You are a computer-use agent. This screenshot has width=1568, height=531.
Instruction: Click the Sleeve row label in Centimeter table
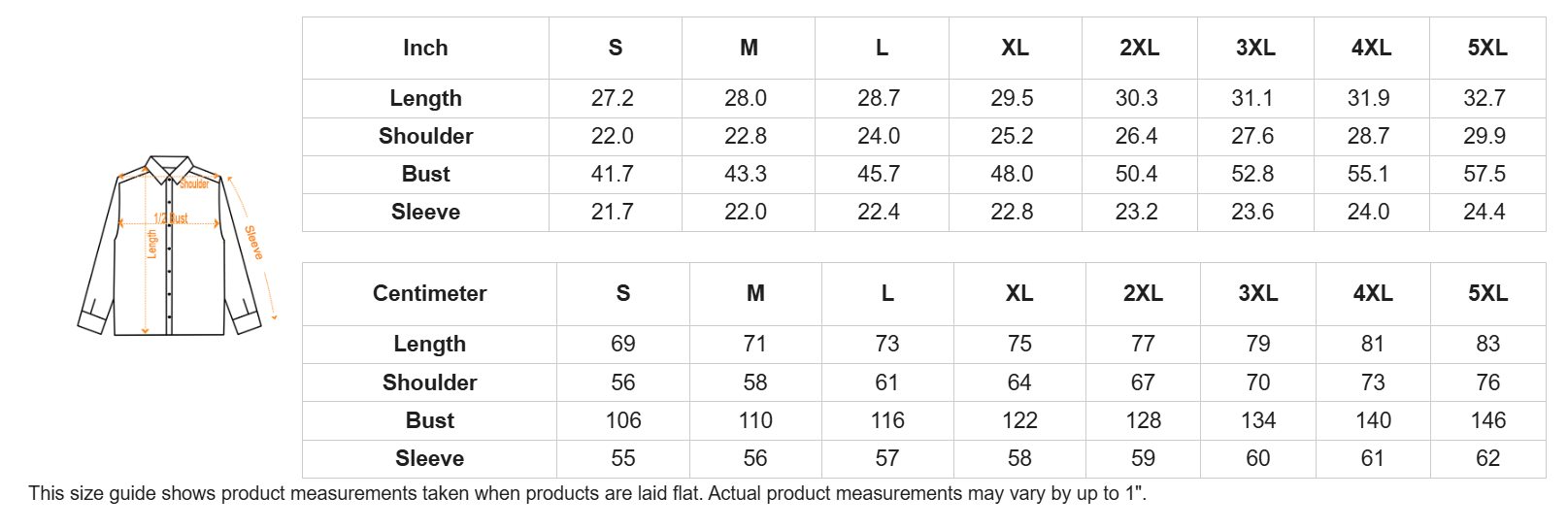[429, 458]
